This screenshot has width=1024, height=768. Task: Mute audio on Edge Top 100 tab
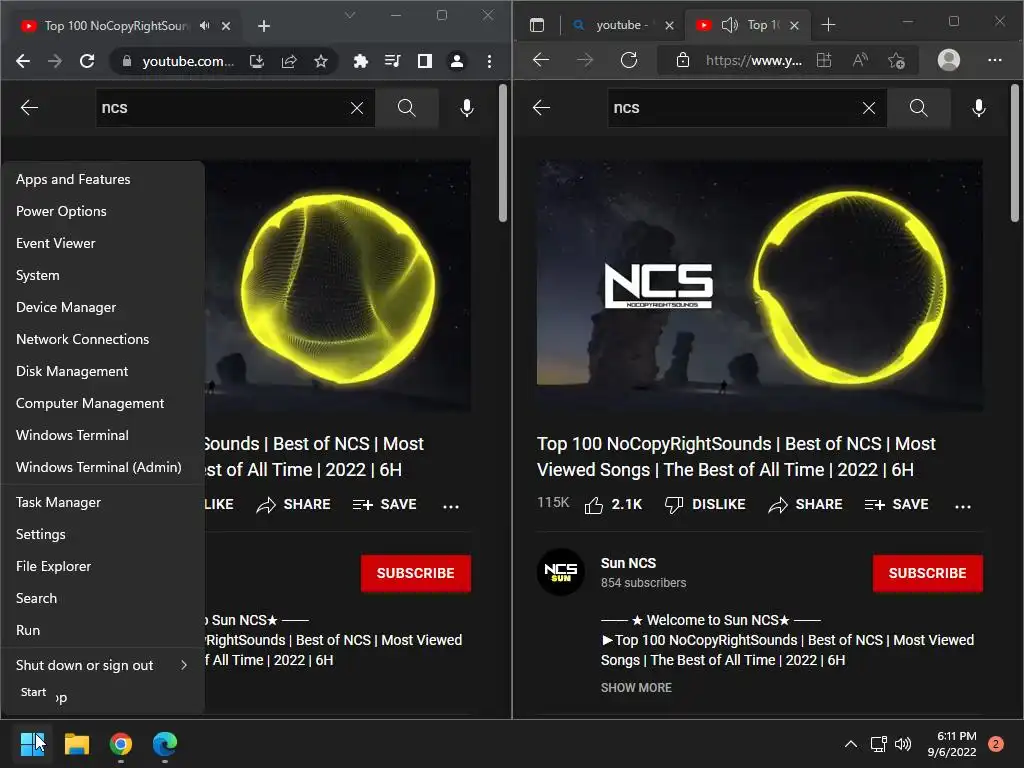[x=729, y=25]
